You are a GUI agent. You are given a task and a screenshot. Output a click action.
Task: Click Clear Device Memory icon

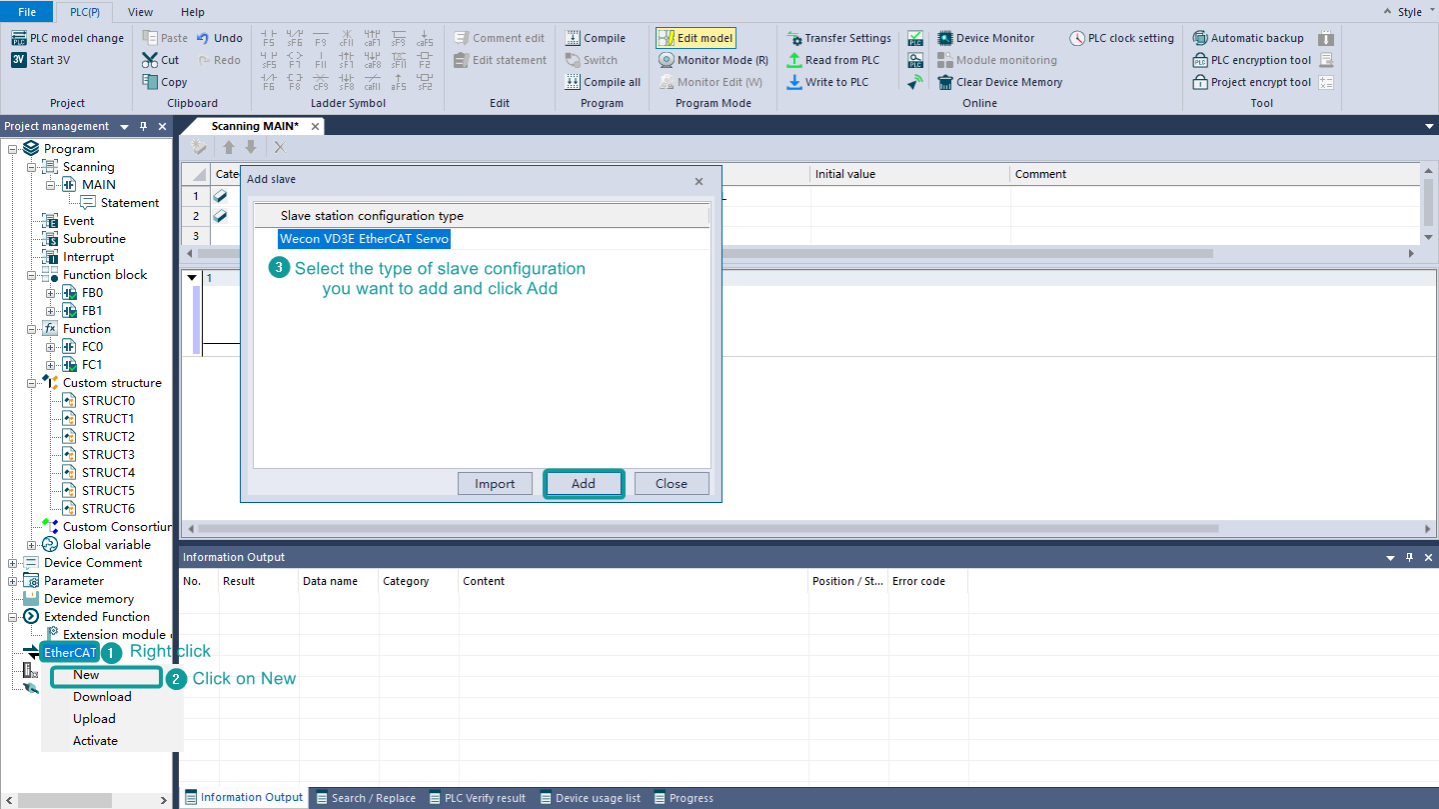point(945,82)
